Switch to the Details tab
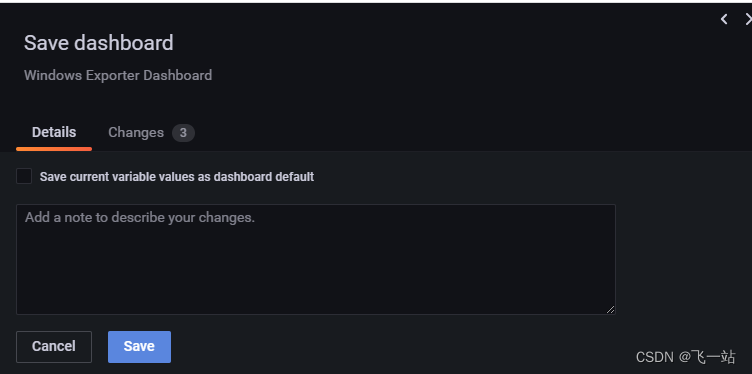This screenshot has height=374, width=752. (54, 133)
